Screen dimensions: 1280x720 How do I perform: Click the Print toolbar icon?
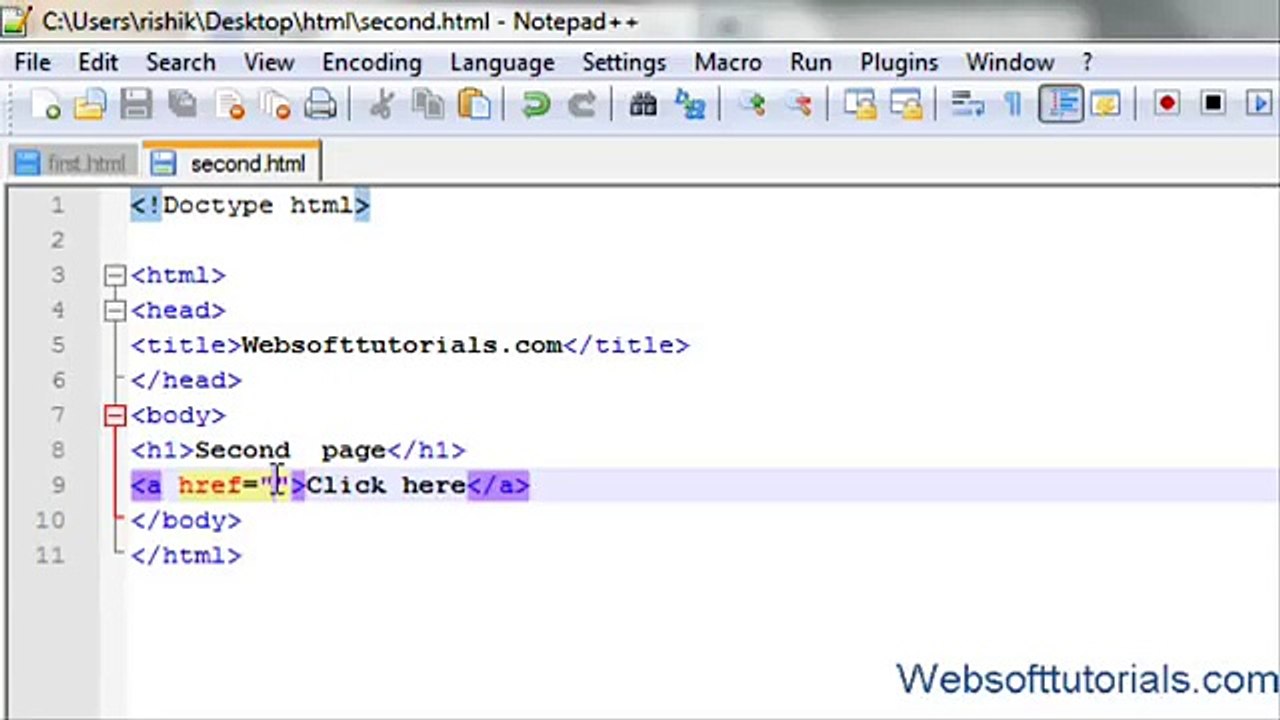pos(320,104)
